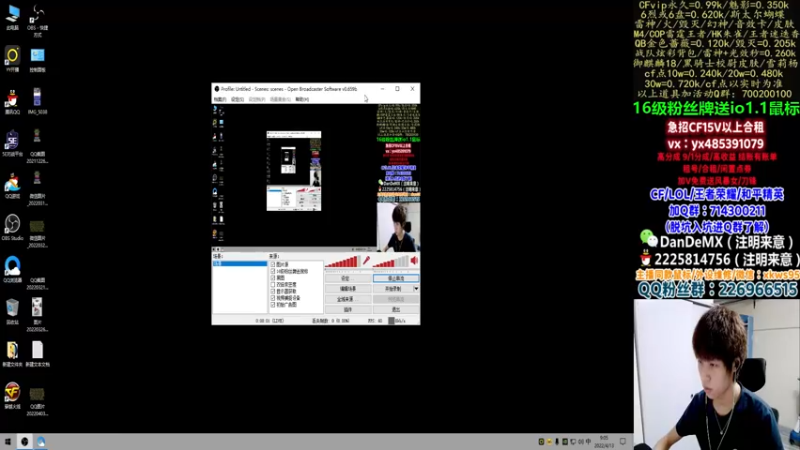Enable the unchecked fourth source checkbox

pyautogui.click(x=272, y=285)
